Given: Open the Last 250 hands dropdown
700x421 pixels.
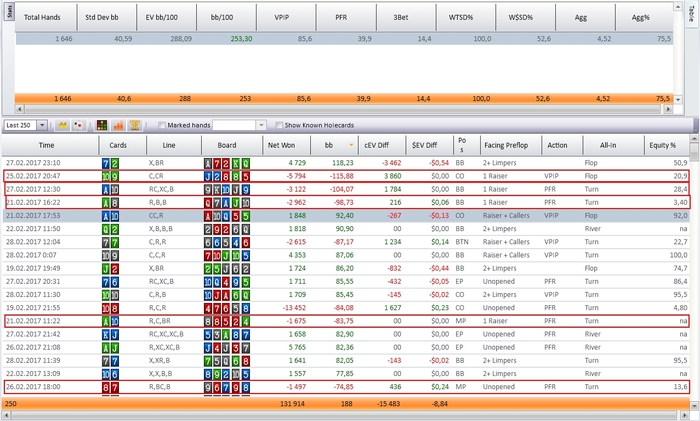Looking at the screenshot, I should tap(42, 125).
